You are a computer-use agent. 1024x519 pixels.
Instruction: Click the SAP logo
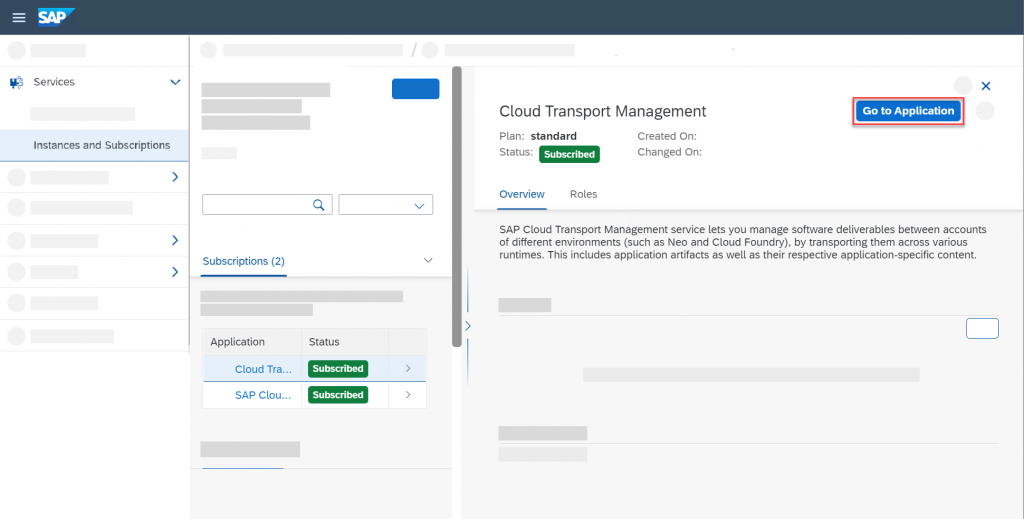point(56,16)
